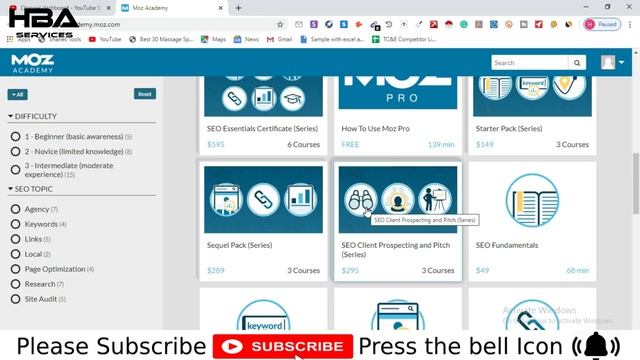Click the bar chart icon in Sequel Pack
640x360 pixels.
click(x=300, y=200)
